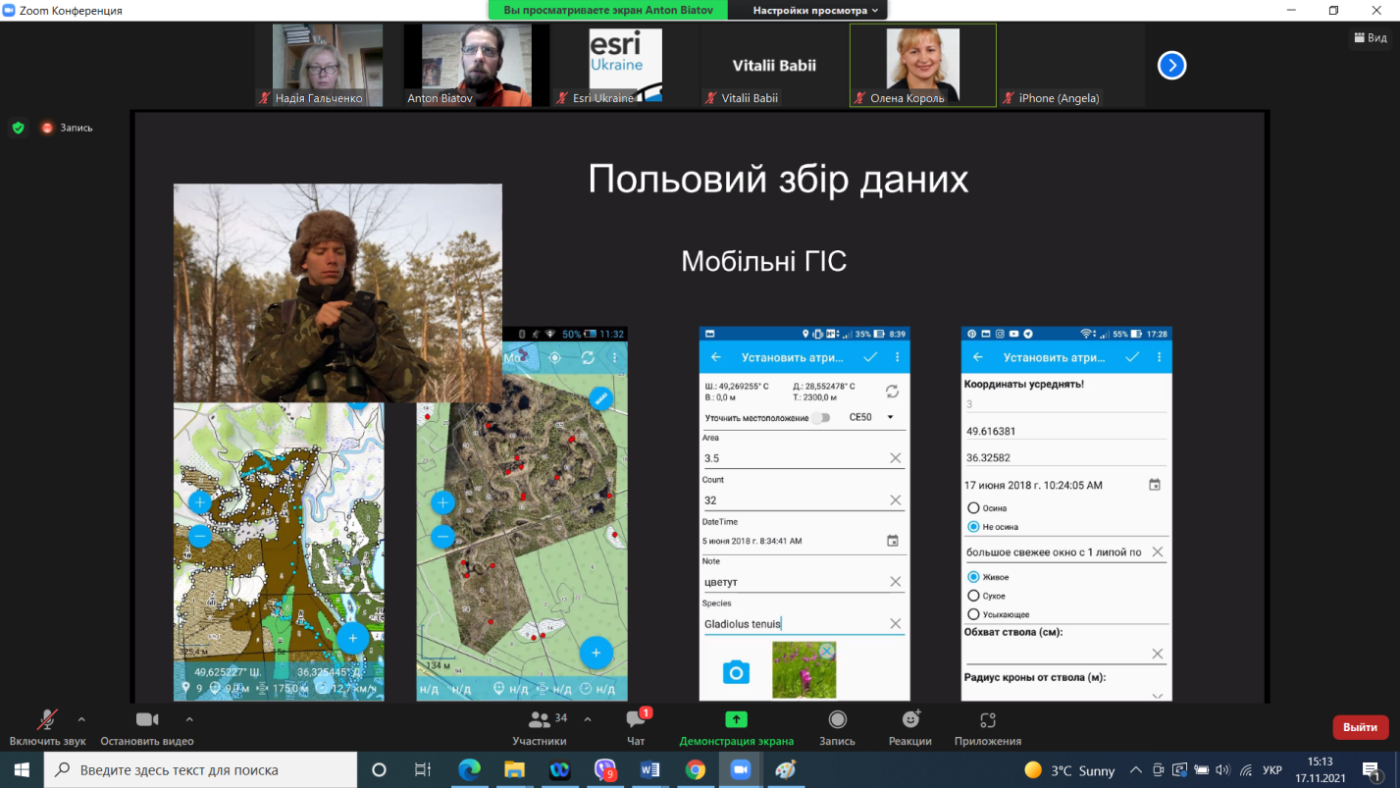Click the latitude field 49.616381

point(1066,432)
